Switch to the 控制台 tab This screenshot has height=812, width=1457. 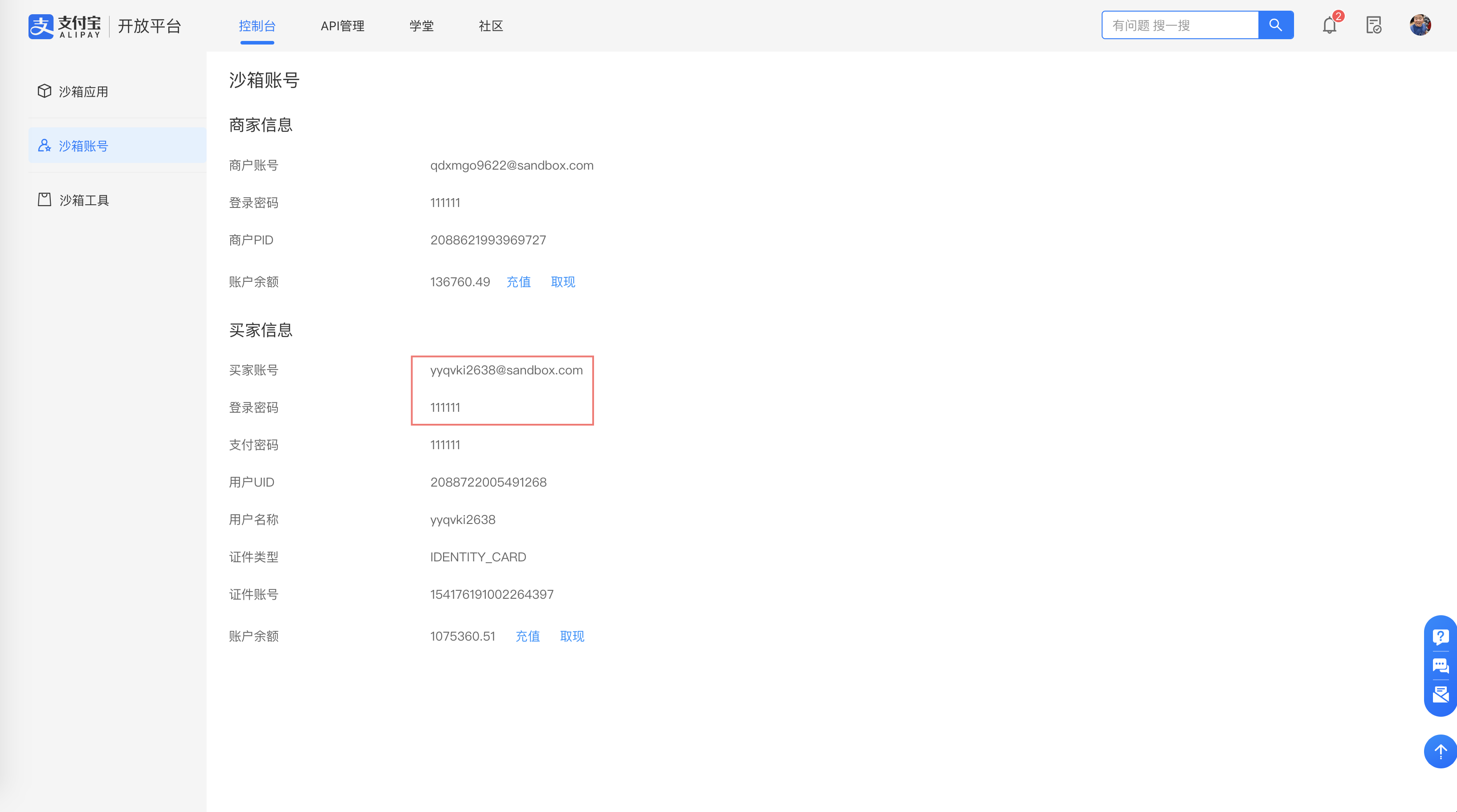click(x=257, y=26)
